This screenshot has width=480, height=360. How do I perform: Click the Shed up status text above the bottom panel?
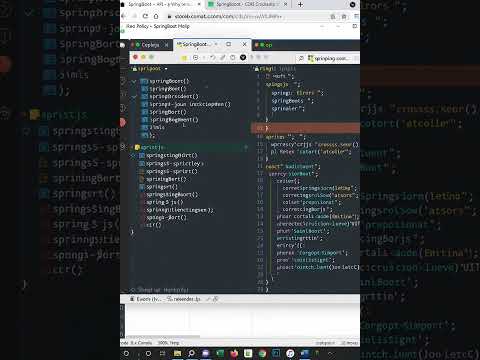[x=163, y=290]
